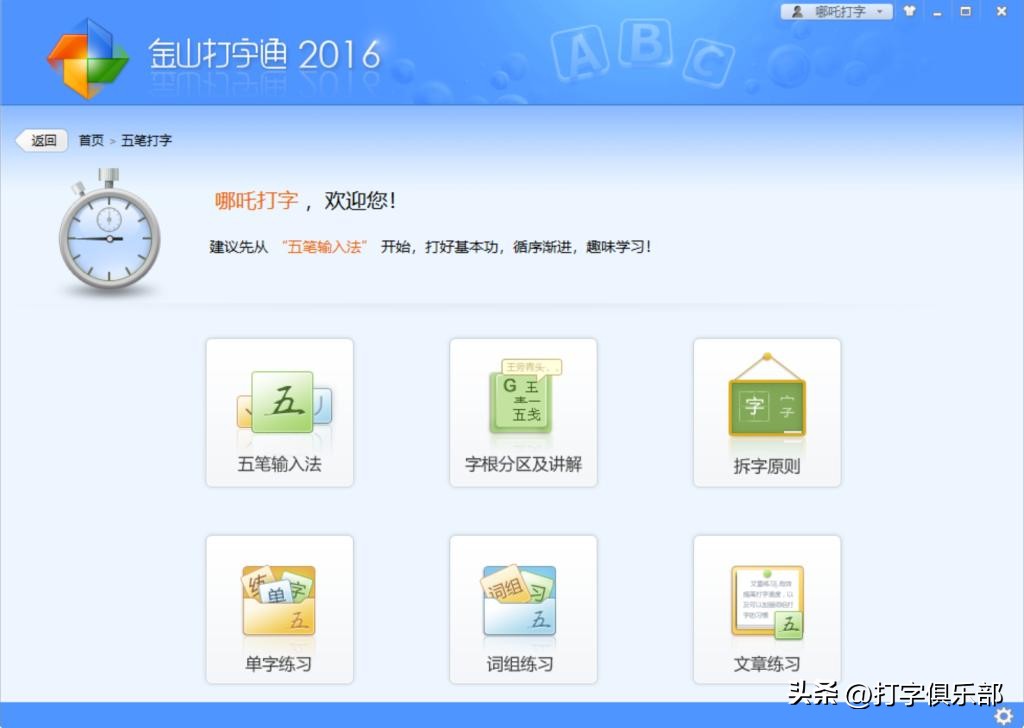Image resolution: width=1024 pixels, height=728 pixels.
Task: Select the 五笔打字 breadcrumb entry
Action: tap(146, 140)
